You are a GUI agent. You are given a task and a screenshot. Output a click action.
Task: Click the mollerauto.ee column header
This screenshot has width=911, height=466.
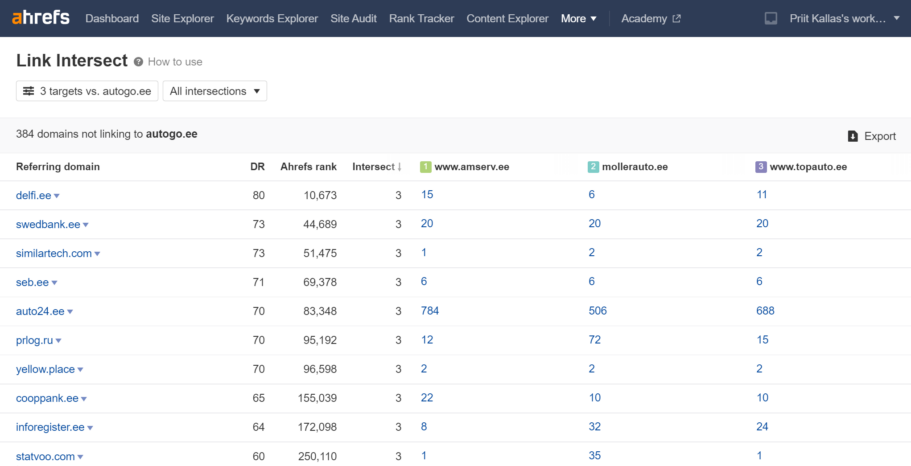click(634, 167)
